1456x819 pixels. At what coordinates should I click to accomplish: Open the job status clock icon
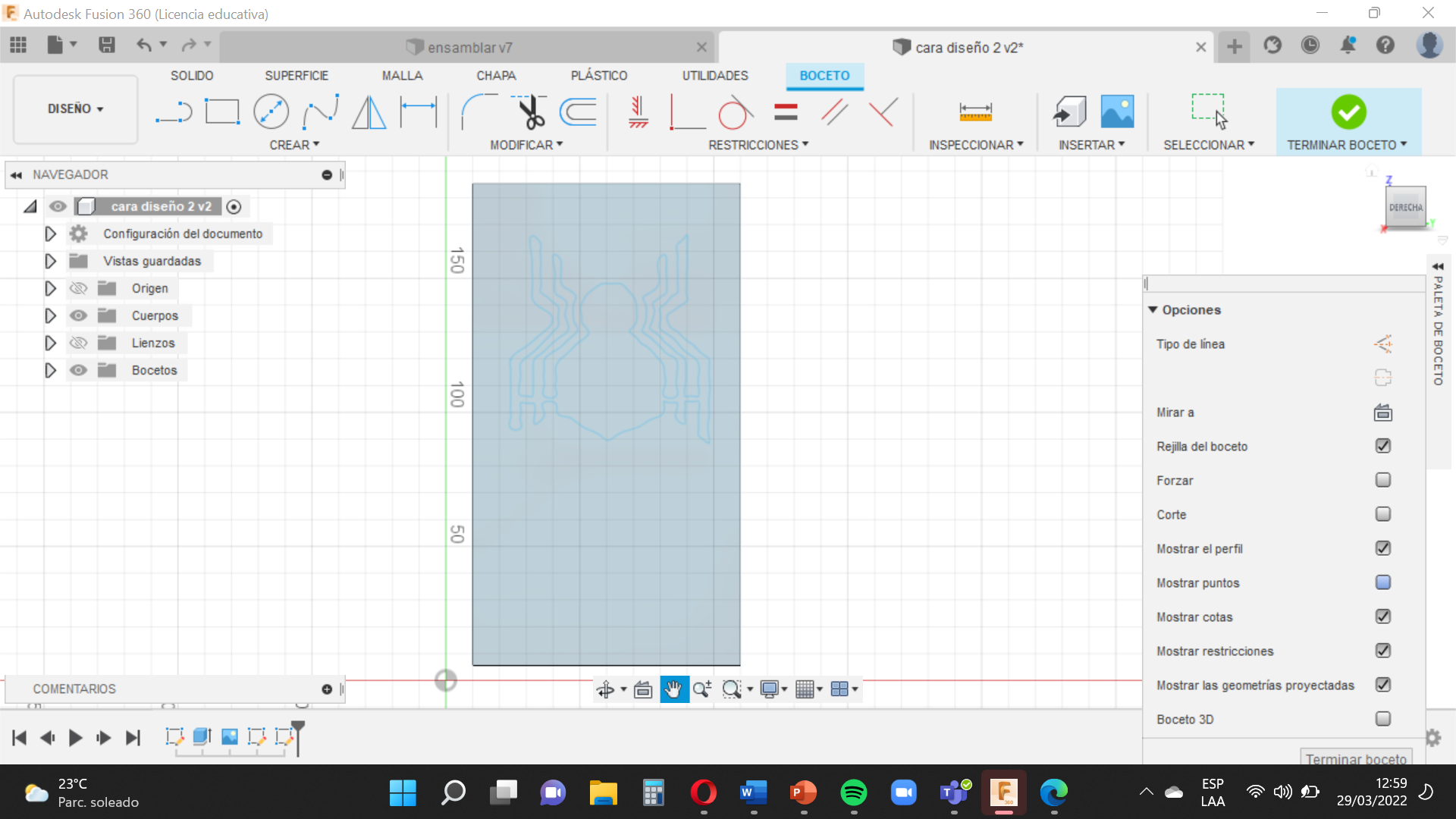tap(1310, 45)
